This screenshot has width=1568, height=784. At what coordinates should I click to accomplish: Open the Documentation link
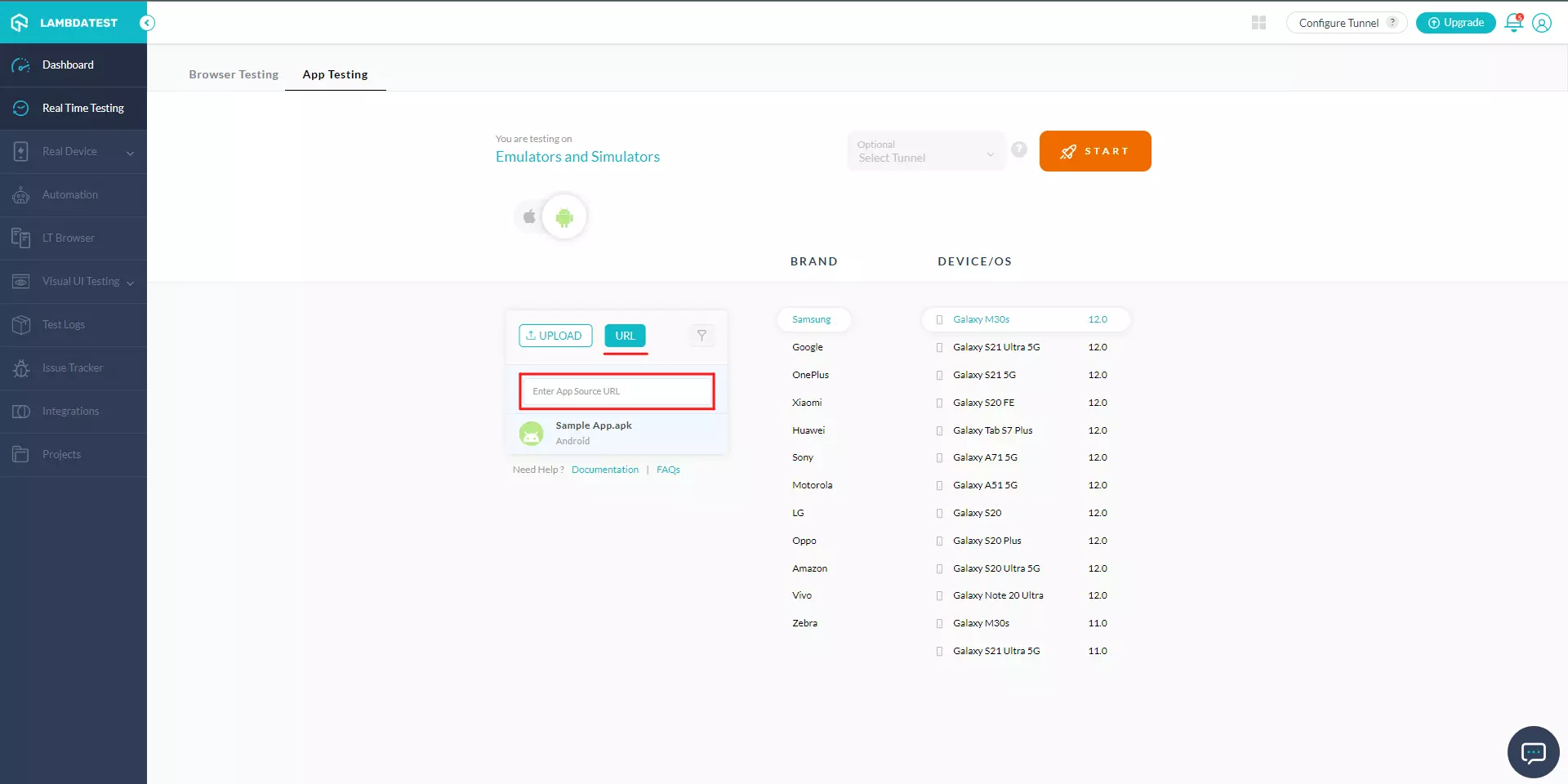(604, 469)
